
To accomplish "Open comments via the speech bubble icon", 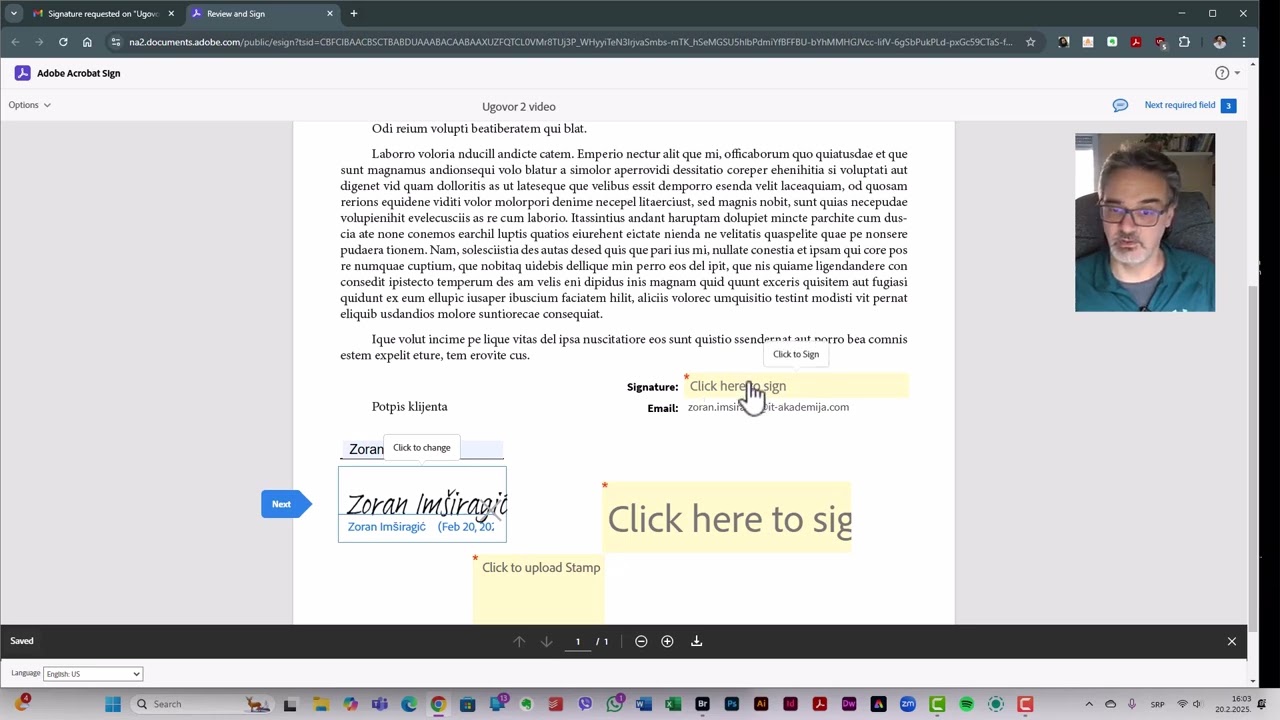I will click(x=1120, y=105).
